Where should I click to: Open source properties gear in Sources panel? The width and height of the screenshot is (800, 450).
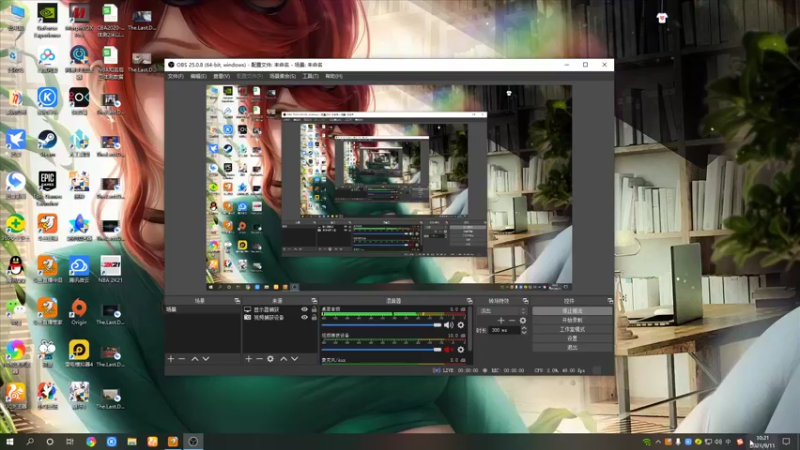click(270, 359)
